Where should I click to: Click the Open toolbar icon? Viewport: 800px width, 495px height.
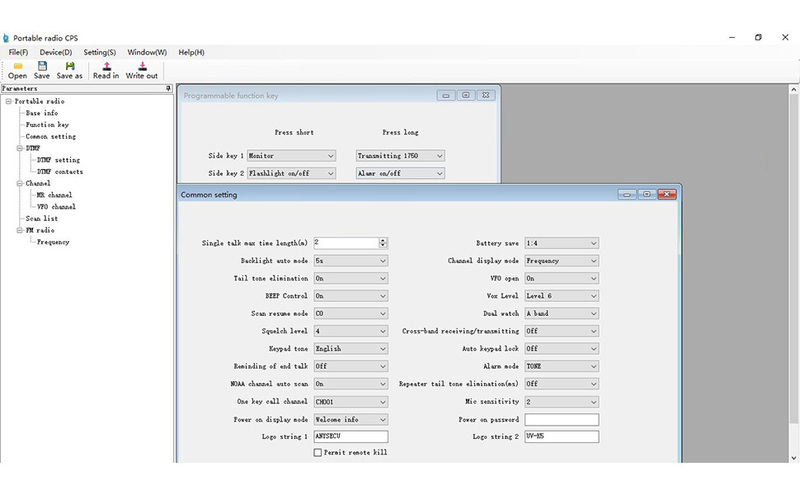click(17, 66)
